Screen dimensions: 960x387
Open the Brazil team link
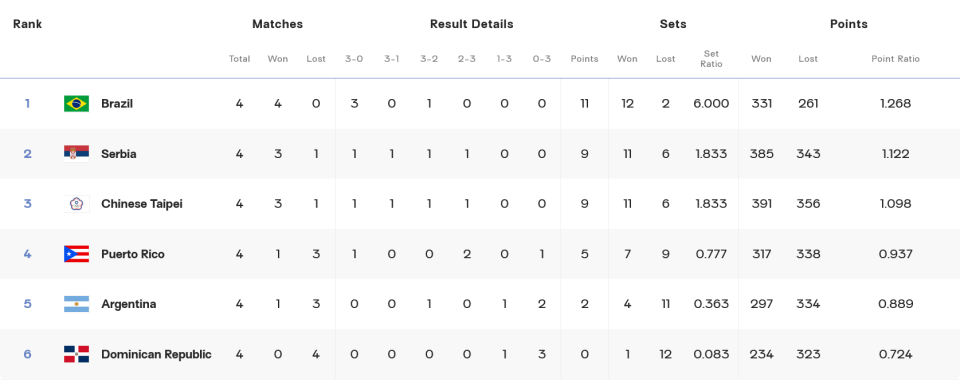(117, 103)
